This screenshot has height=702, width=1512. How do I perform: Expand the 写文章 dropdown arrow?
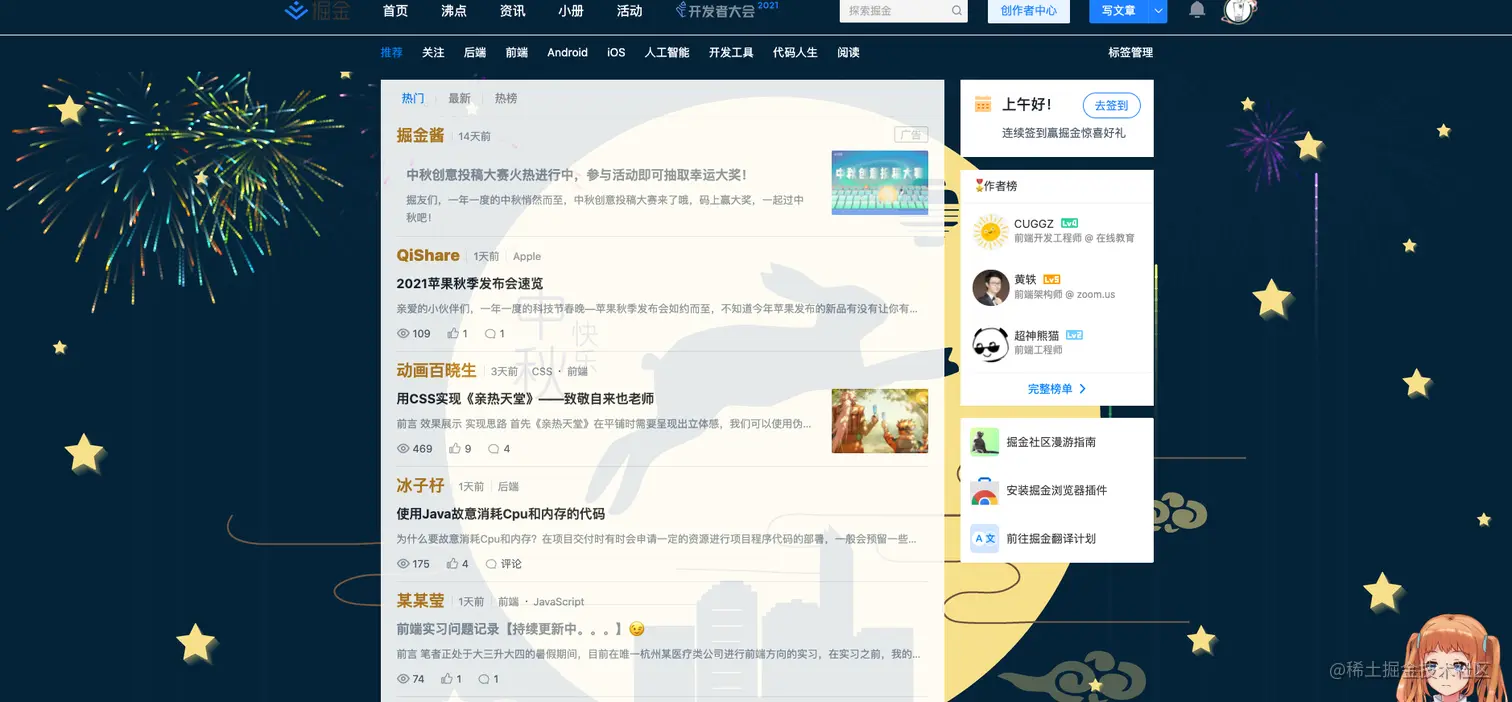click(1158, 11)
